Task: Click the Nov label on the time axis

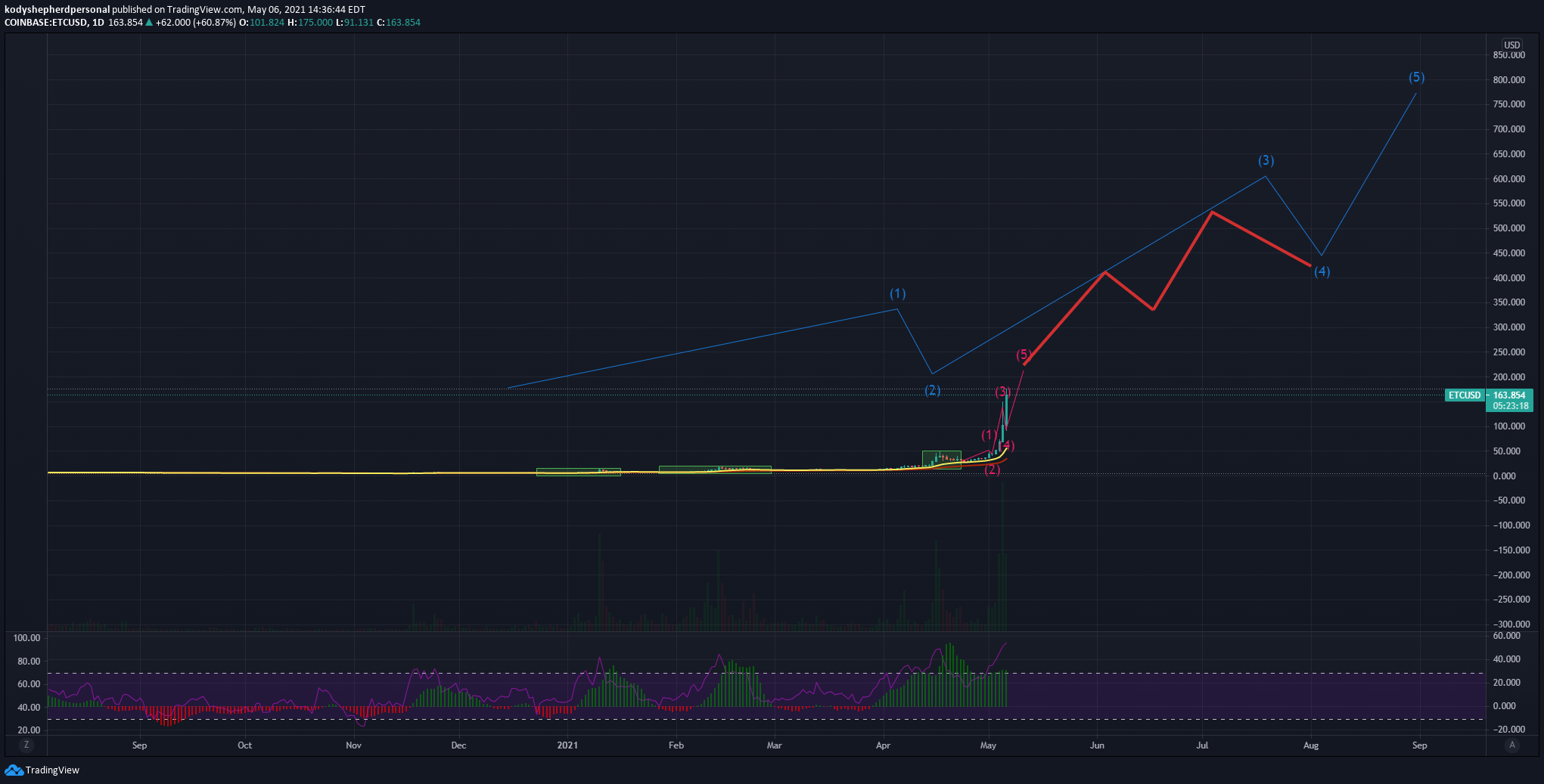Action: click(353, 745)
